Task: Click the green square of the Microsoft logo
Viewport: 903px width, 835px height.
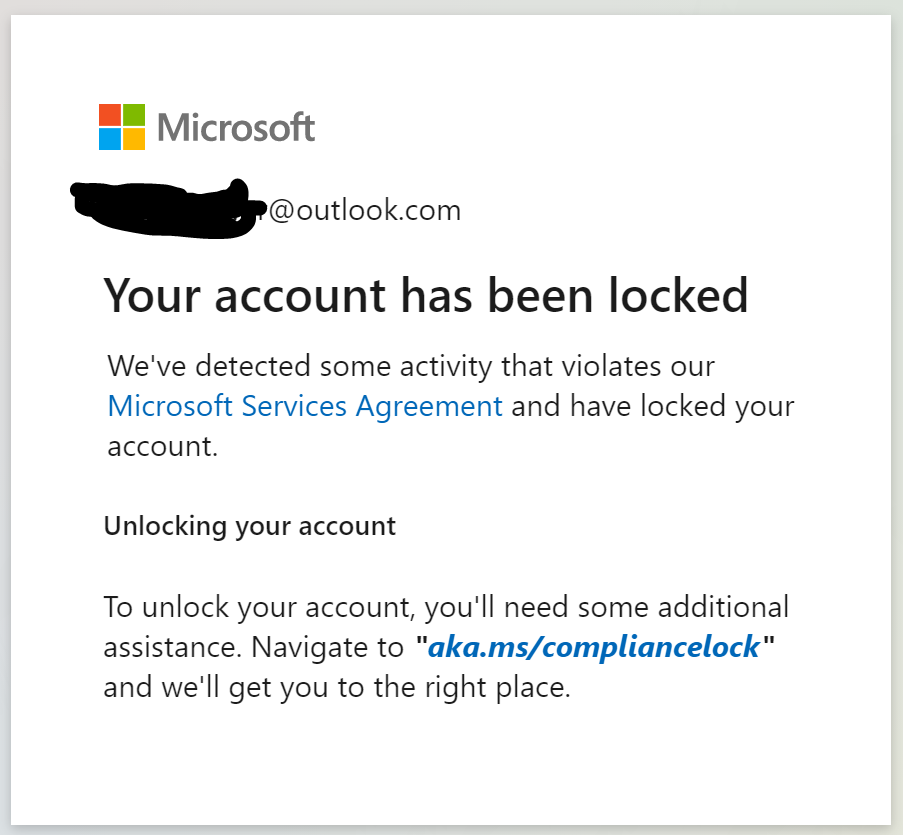Action: click(x=133, y=114)
